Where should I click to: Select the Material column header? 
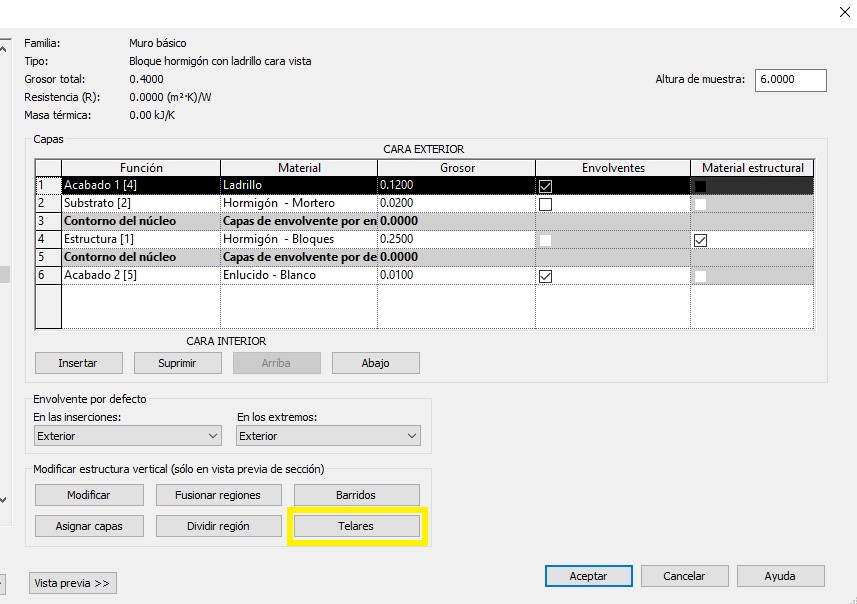pos(299,168)
